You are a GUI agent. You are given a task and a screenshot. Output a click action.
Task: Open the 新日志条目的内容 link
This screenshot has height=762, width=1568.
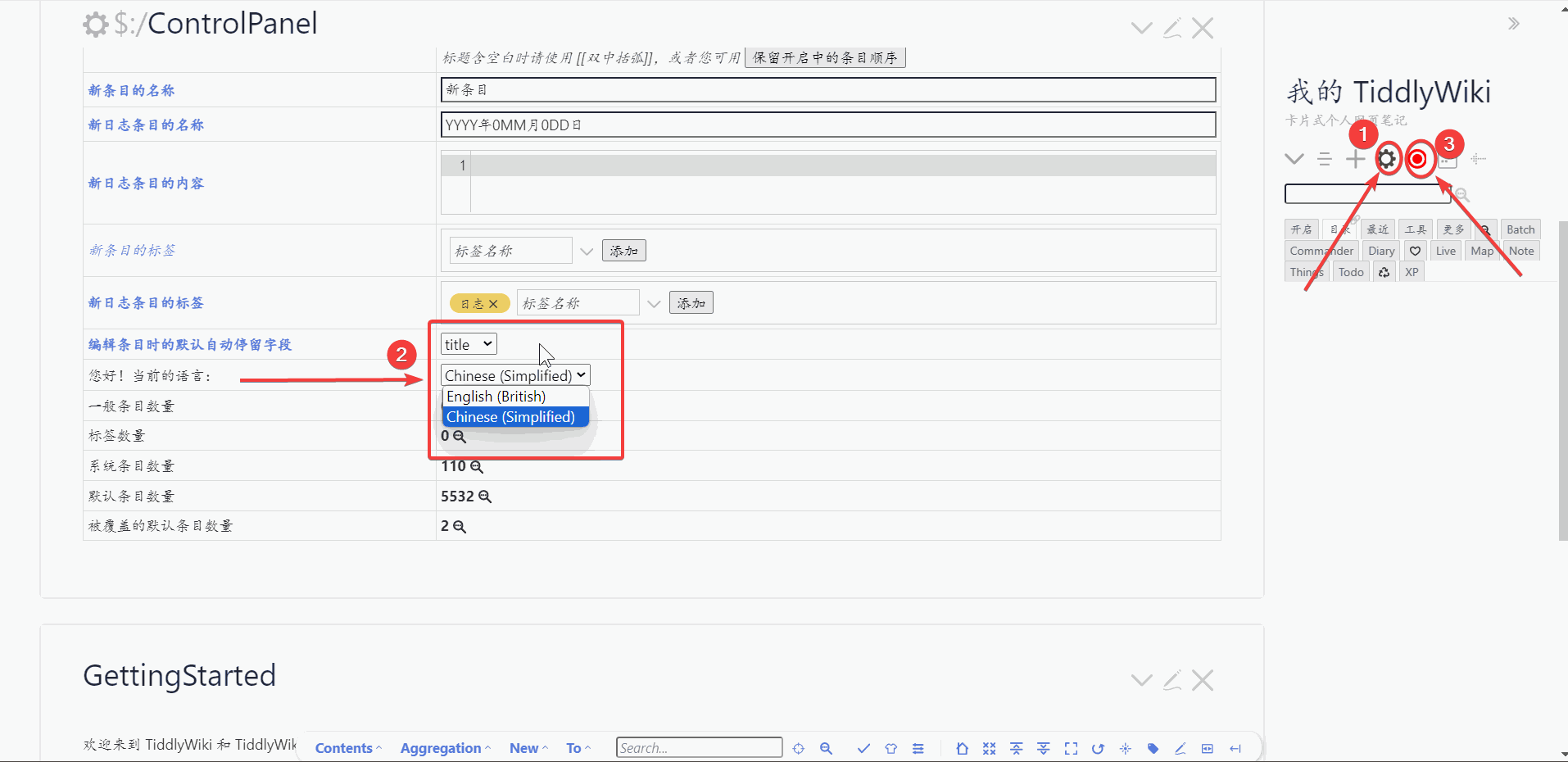[147, 183]
